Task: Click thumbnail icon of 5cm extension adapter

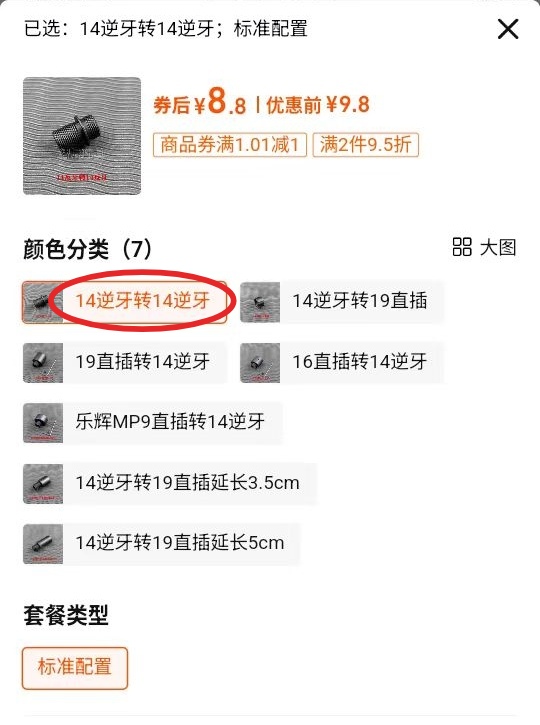Action: tap(43, 544)
